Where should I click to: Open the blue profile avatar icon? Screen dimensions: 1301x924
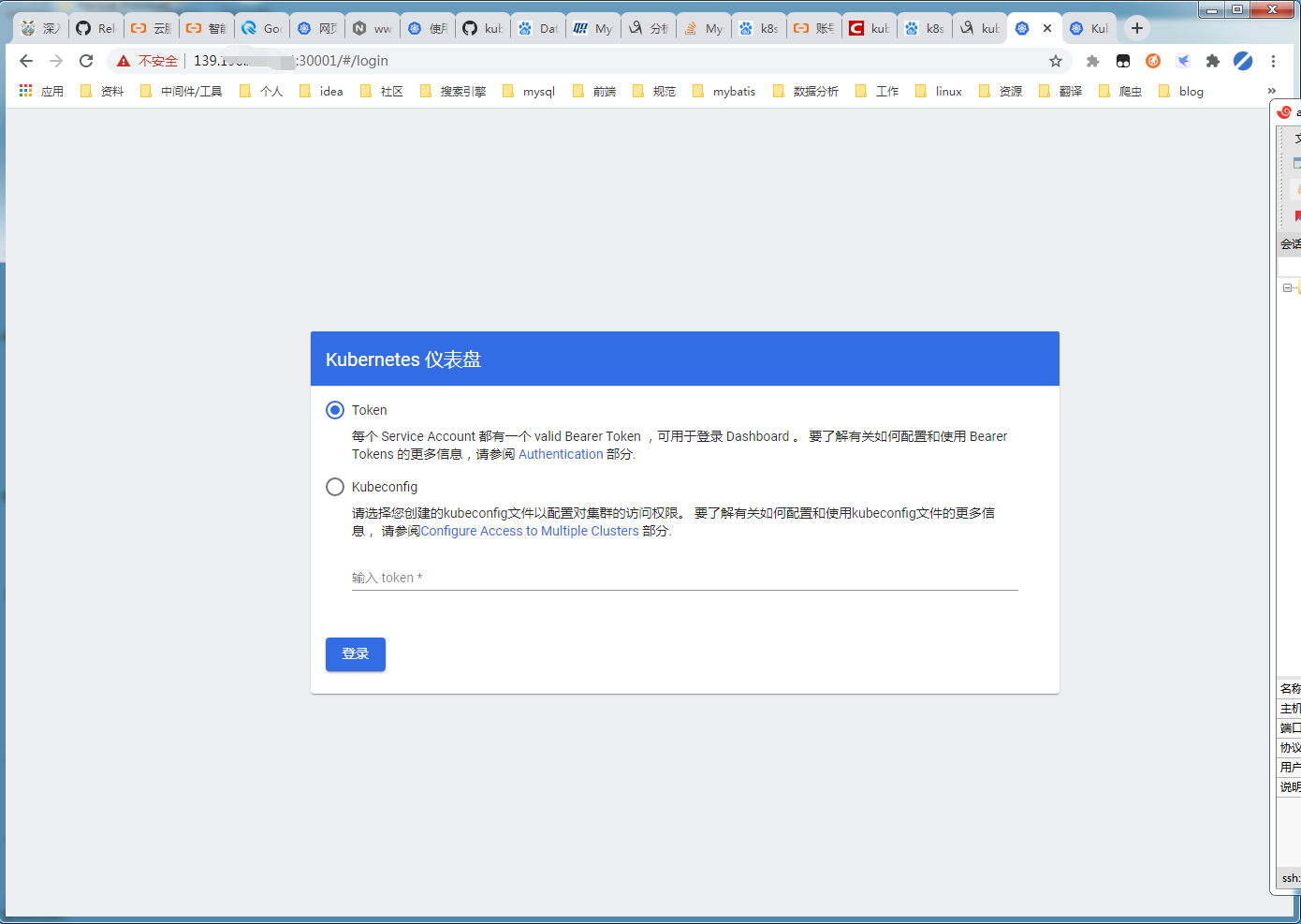click(x=1243, y=61)
